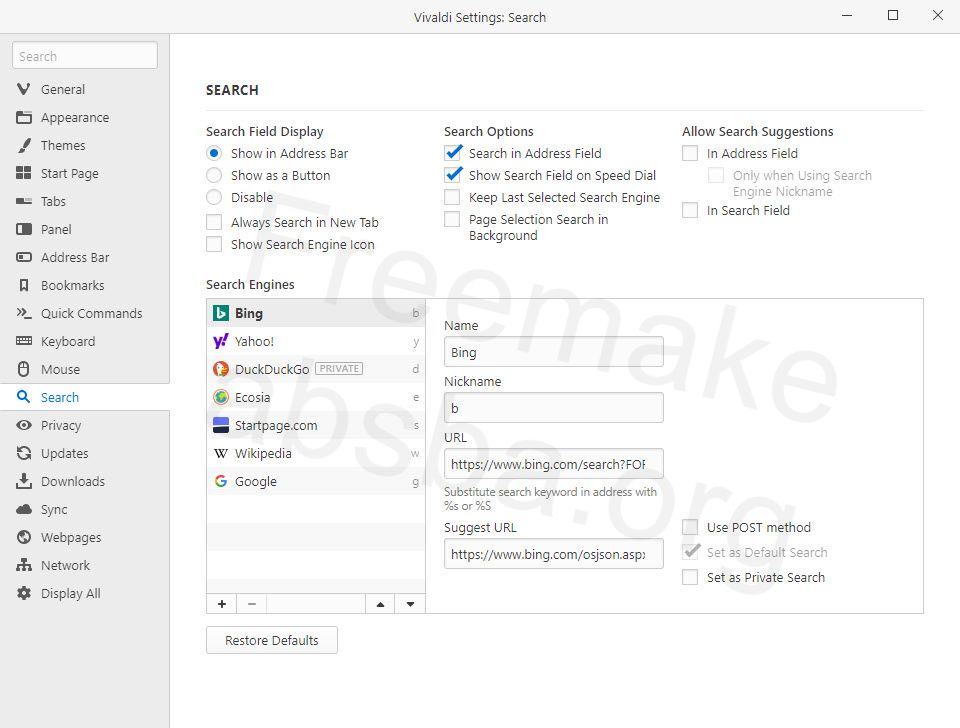The image size is (960, 728).
Task: Click the Bookmarks ribbon icon
Action: click(23, 285)
